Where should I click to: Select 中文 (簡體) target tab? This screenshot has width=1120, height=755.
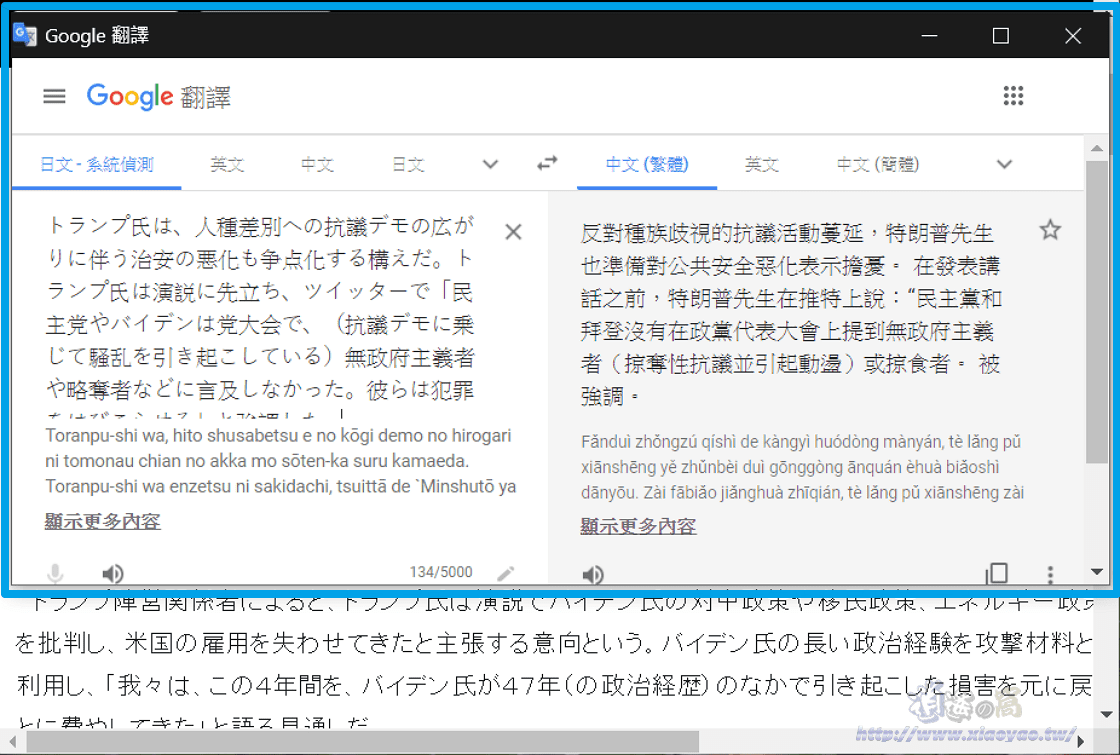click(x=878, y=164)
